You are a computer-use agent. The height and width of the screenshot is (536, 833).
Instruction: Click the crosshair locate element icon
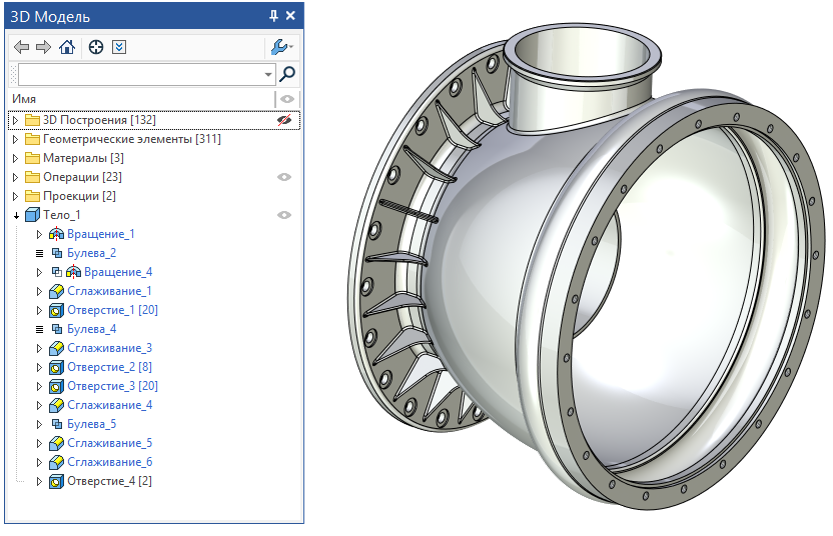pyautogui.click(x=96, y=47)
